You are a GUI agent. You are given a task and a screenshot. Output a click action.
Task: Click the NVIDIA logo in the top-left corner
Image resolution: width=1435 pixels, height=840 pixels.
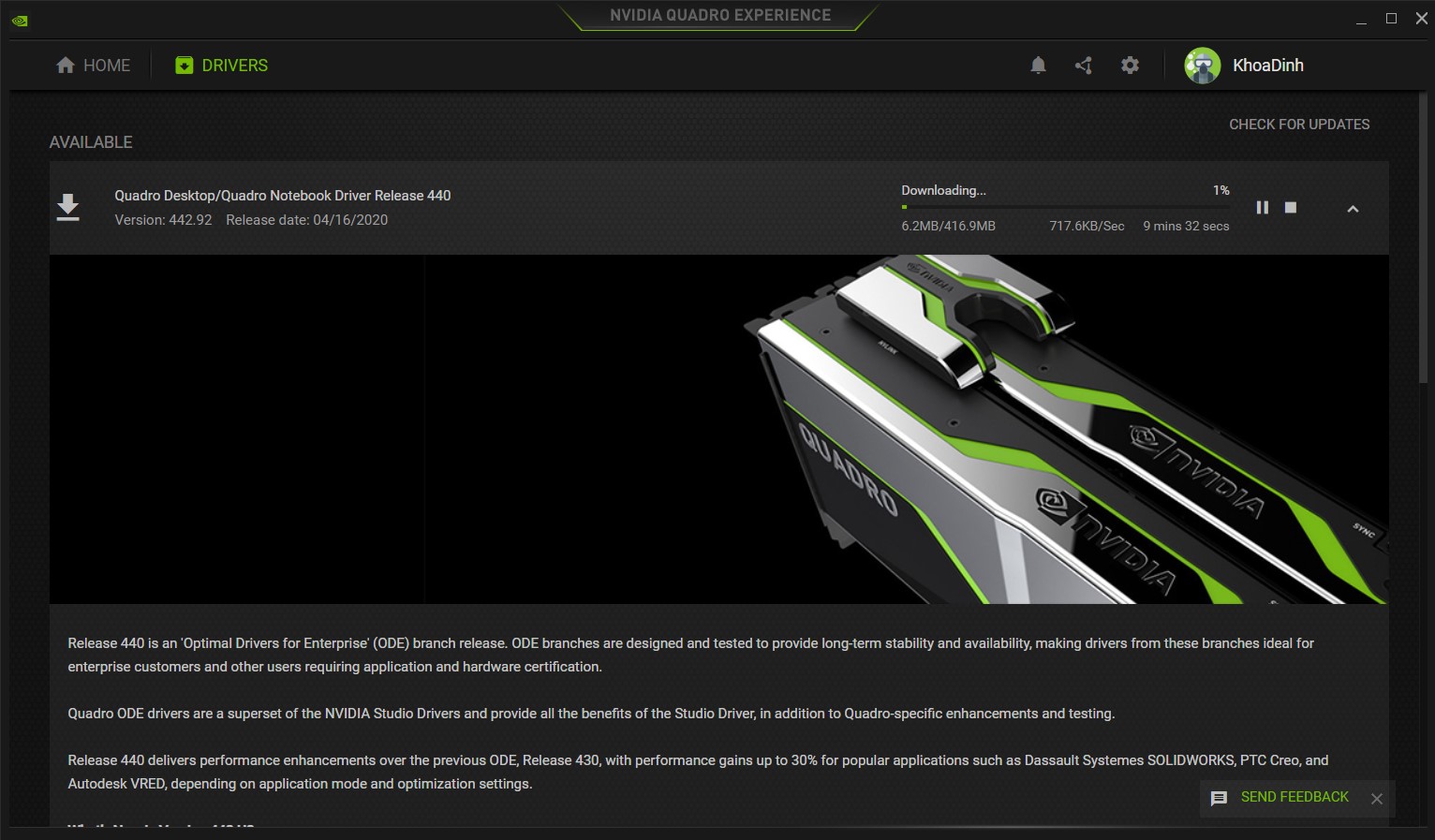(20, 19)
